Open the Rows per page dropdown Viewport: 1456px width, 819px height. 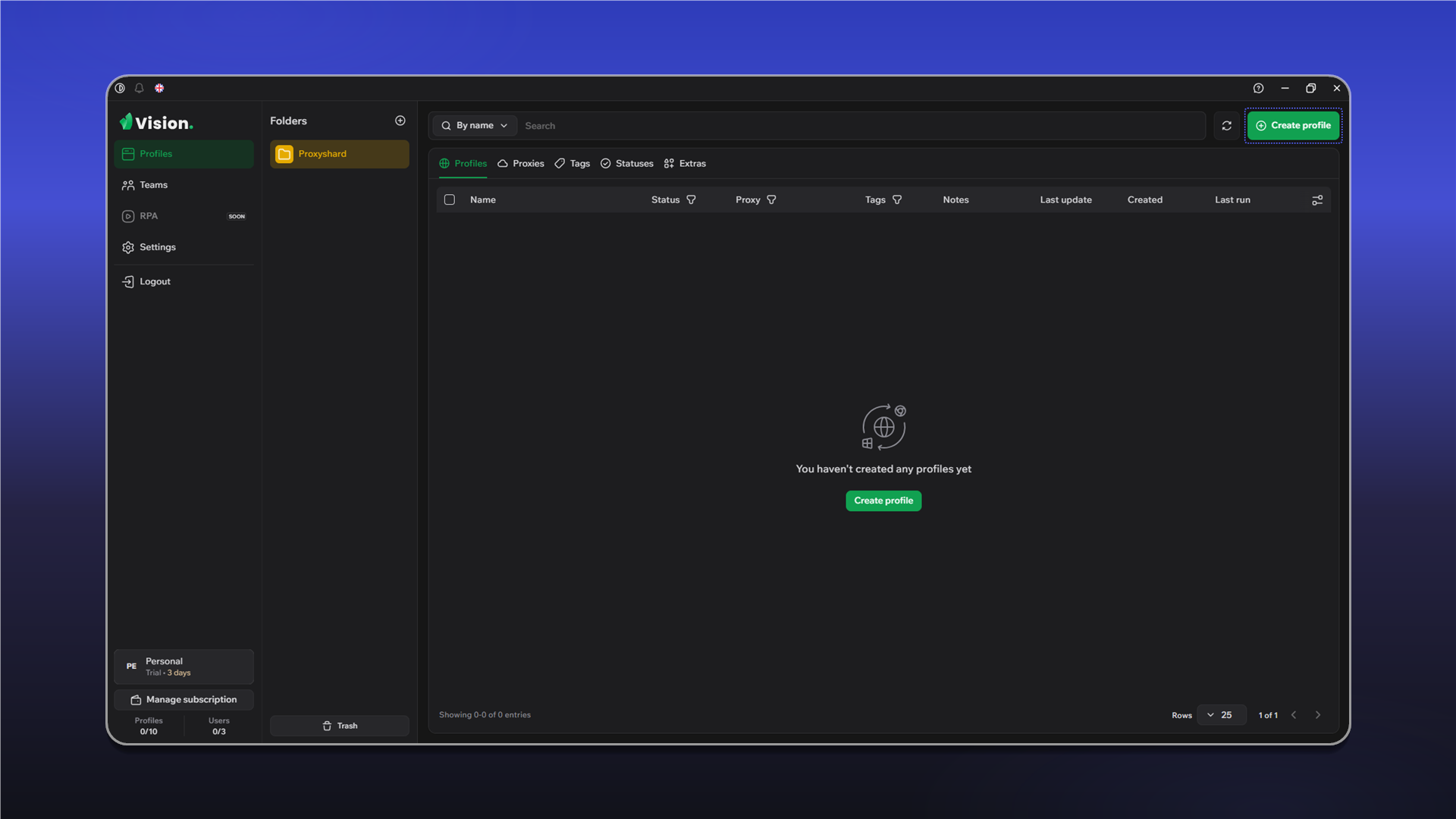(x=1221, y=715)
